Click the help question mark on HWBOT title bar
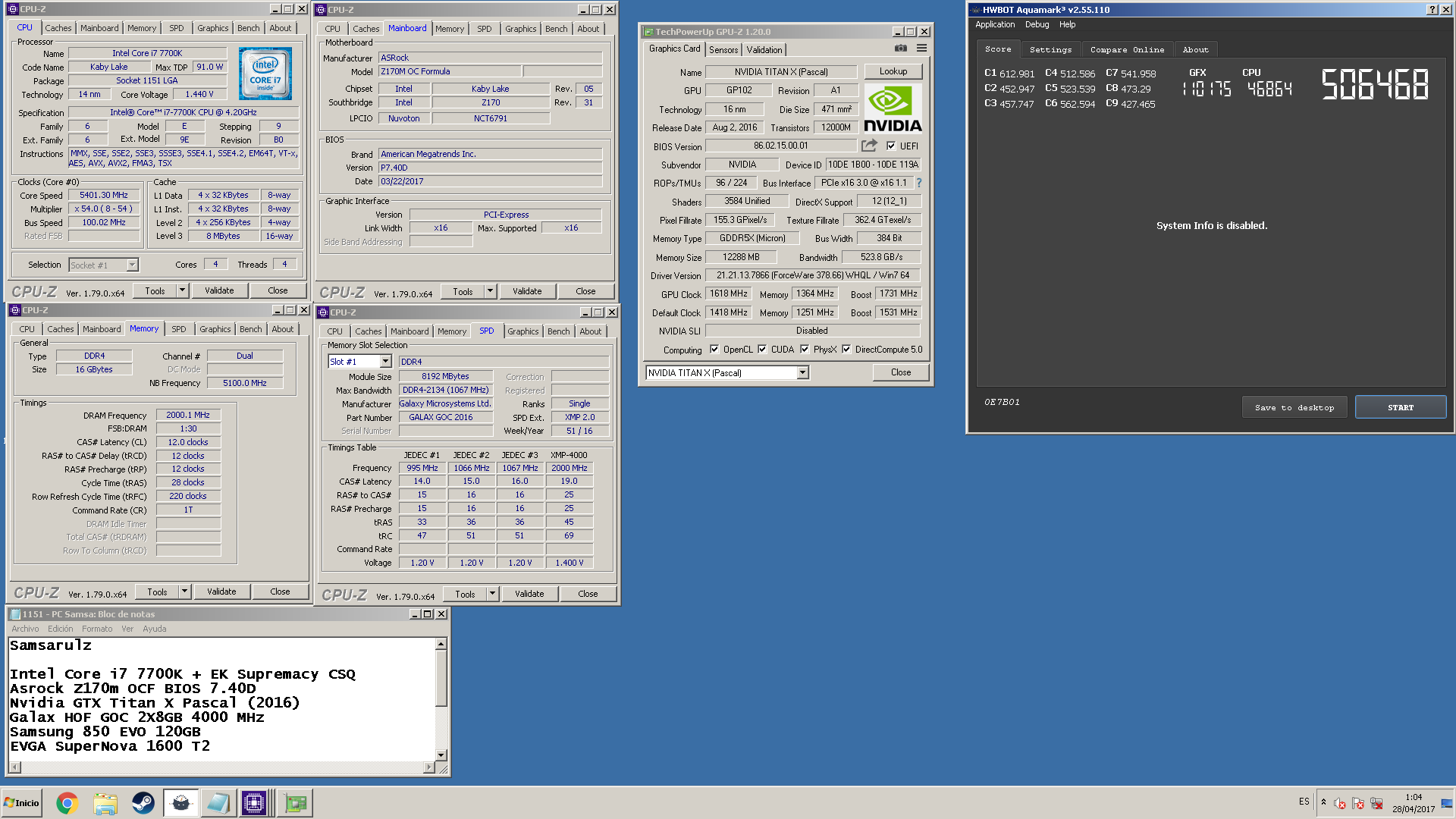This screenshot has width=1456, height=819. (x=1432, y=10)
